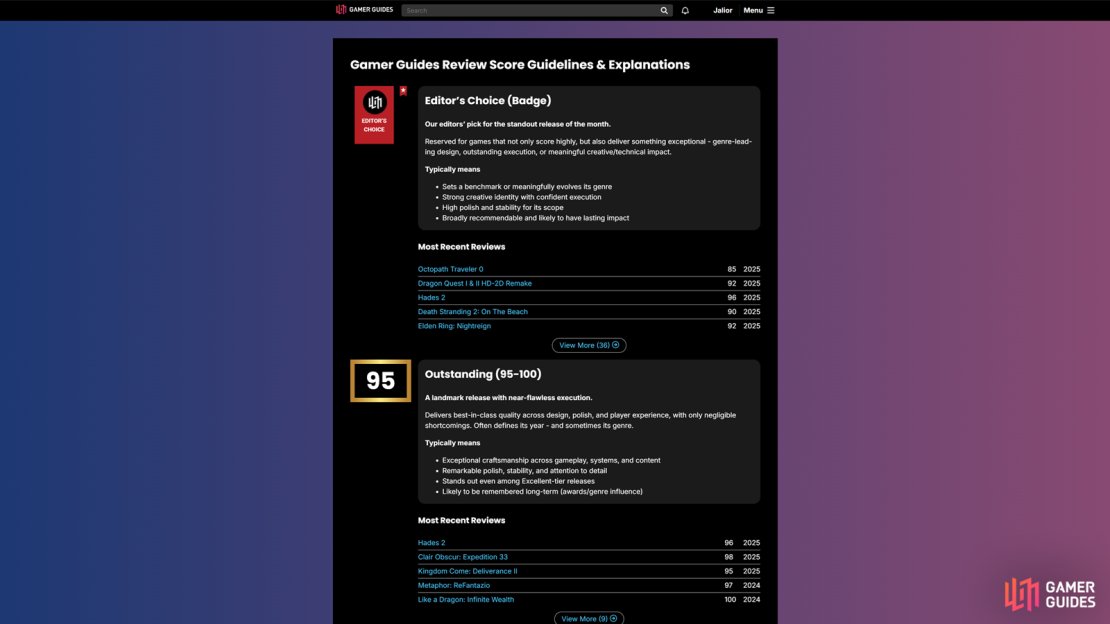Click 'Our editors' pick' bold sentence
This screenshot has height=624, width=1110.
[x=517, y=124]
